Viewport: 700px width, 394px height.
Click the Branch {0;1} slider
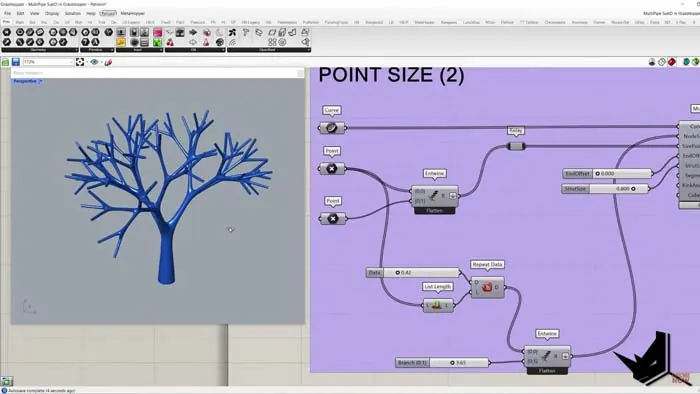click(442, 363)
